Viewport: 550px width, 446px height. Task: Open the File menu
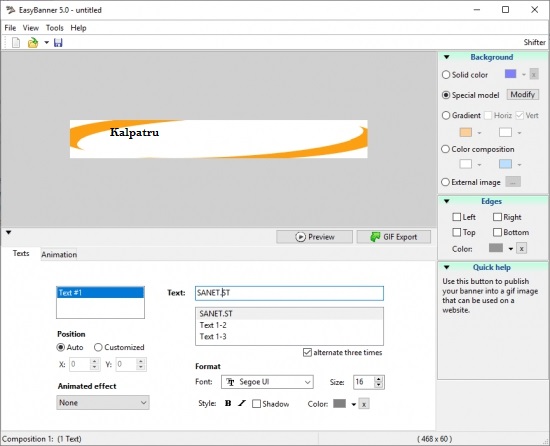click(10, 28)
